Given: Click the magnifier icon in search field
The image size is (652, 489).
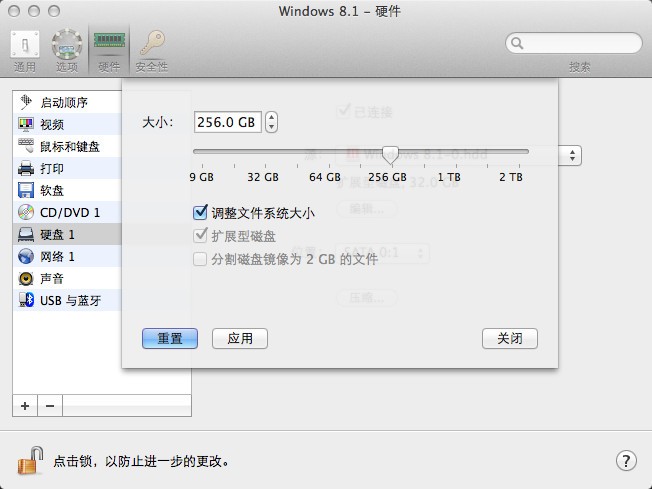Looking at the screenshot, I should pos(517,43).
